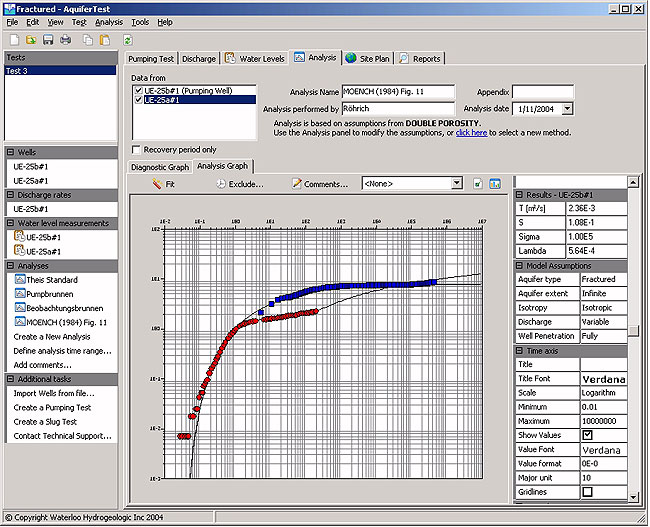Click Create a New Analysis link
The image size is (650, 527).
coord(53,337)
